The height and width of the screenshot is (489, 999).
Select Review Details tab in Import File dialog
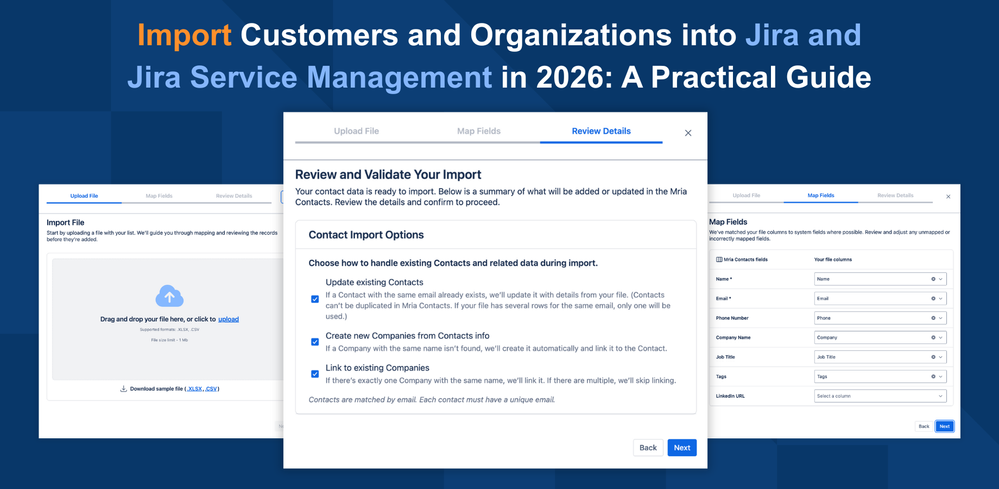tap(234, 195)
